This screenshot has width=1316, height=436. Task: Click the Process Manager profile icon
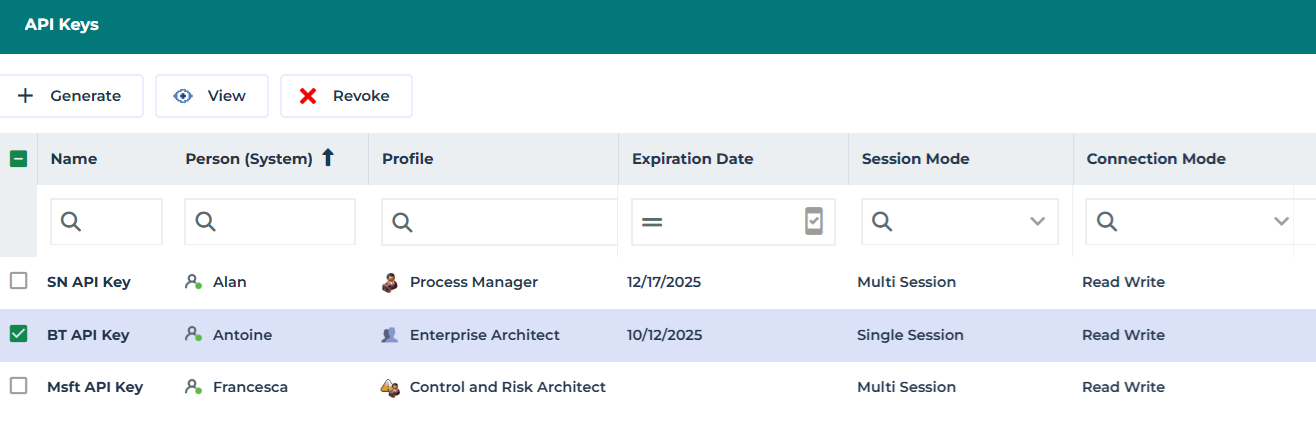click(x=390, y=283)
